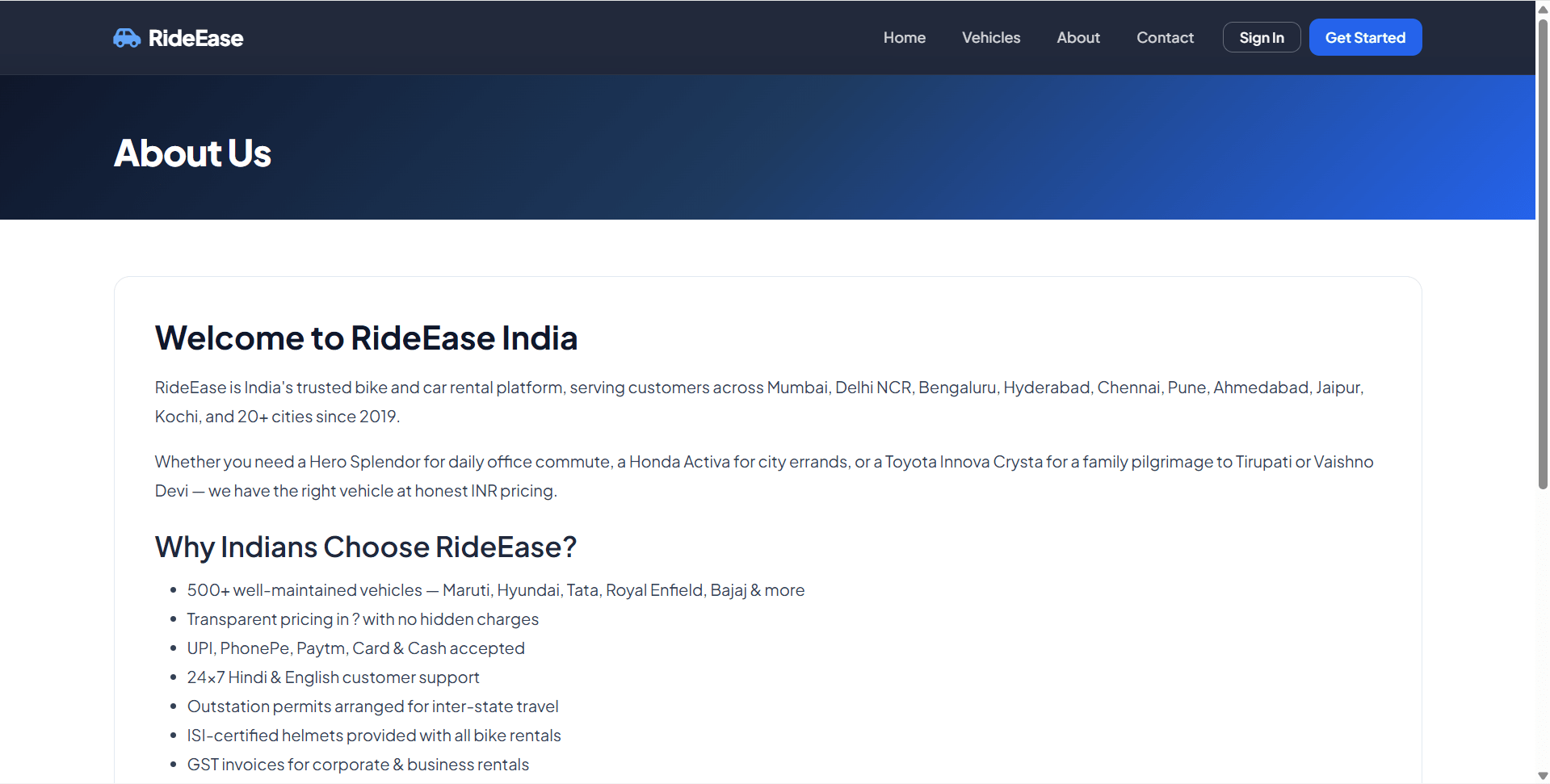This screenshot has height=784, width=1550.
Task: Click the 24x7 Hindi & English support bullet
Action: (x=333, y=677)
